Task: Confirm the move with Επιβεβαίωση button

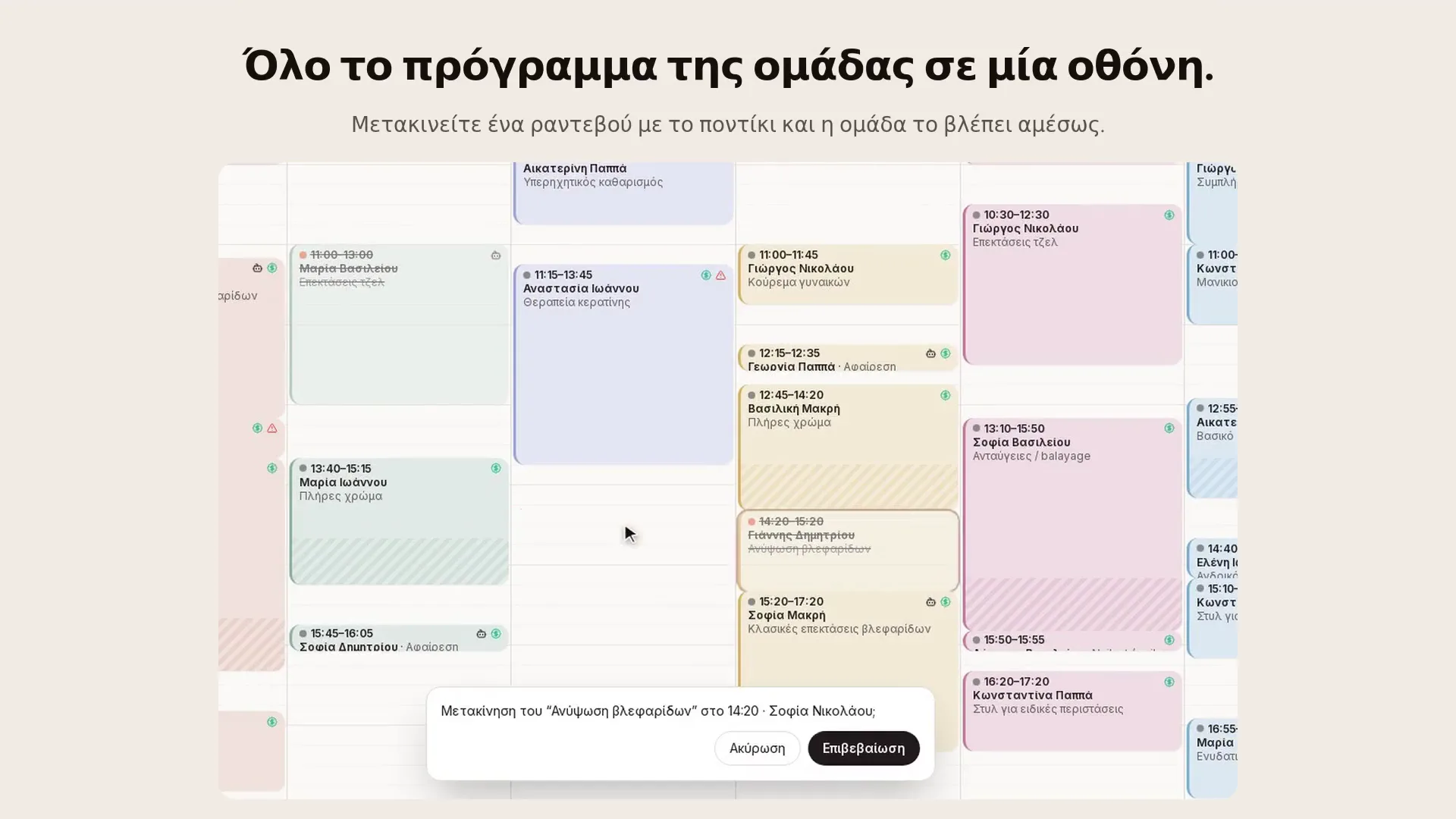Action: click(863, 748)
